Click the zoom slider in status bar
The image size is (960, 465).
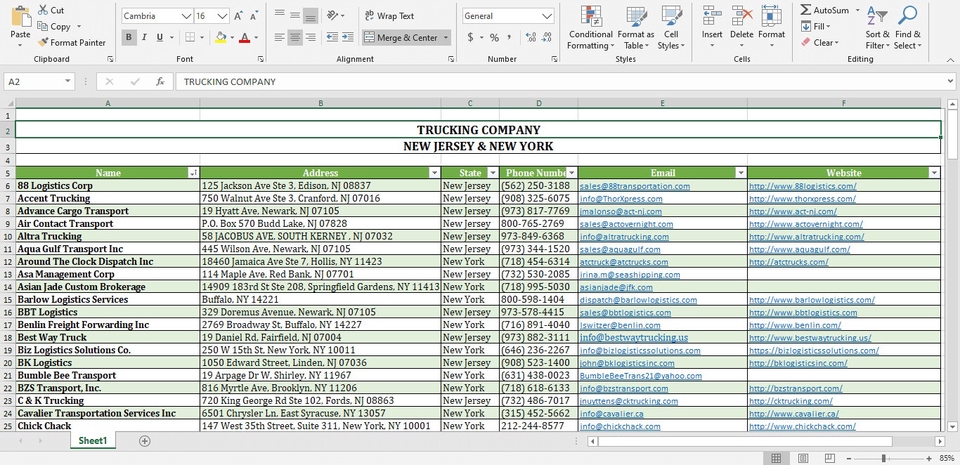point(883,457)
